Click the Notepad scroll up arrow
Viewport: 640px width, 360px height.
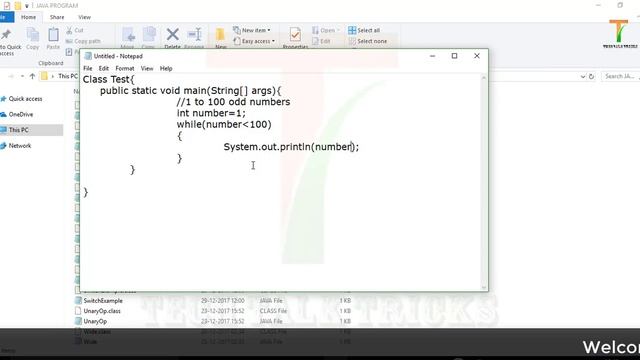[484, 78]
